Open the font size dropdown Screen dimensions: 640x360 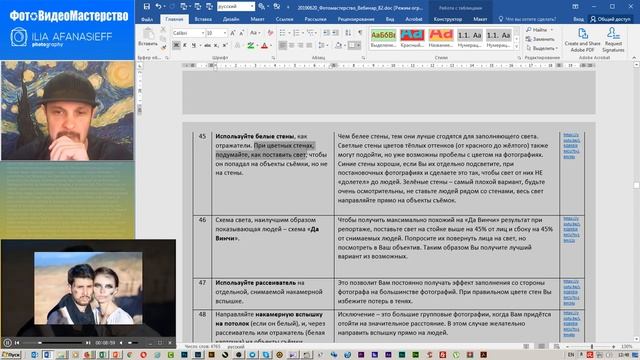(224, 33)
